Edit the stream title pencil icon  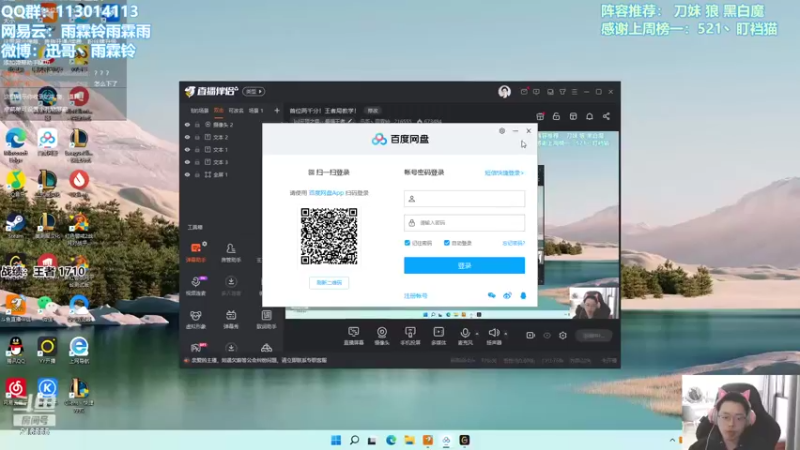349,121
